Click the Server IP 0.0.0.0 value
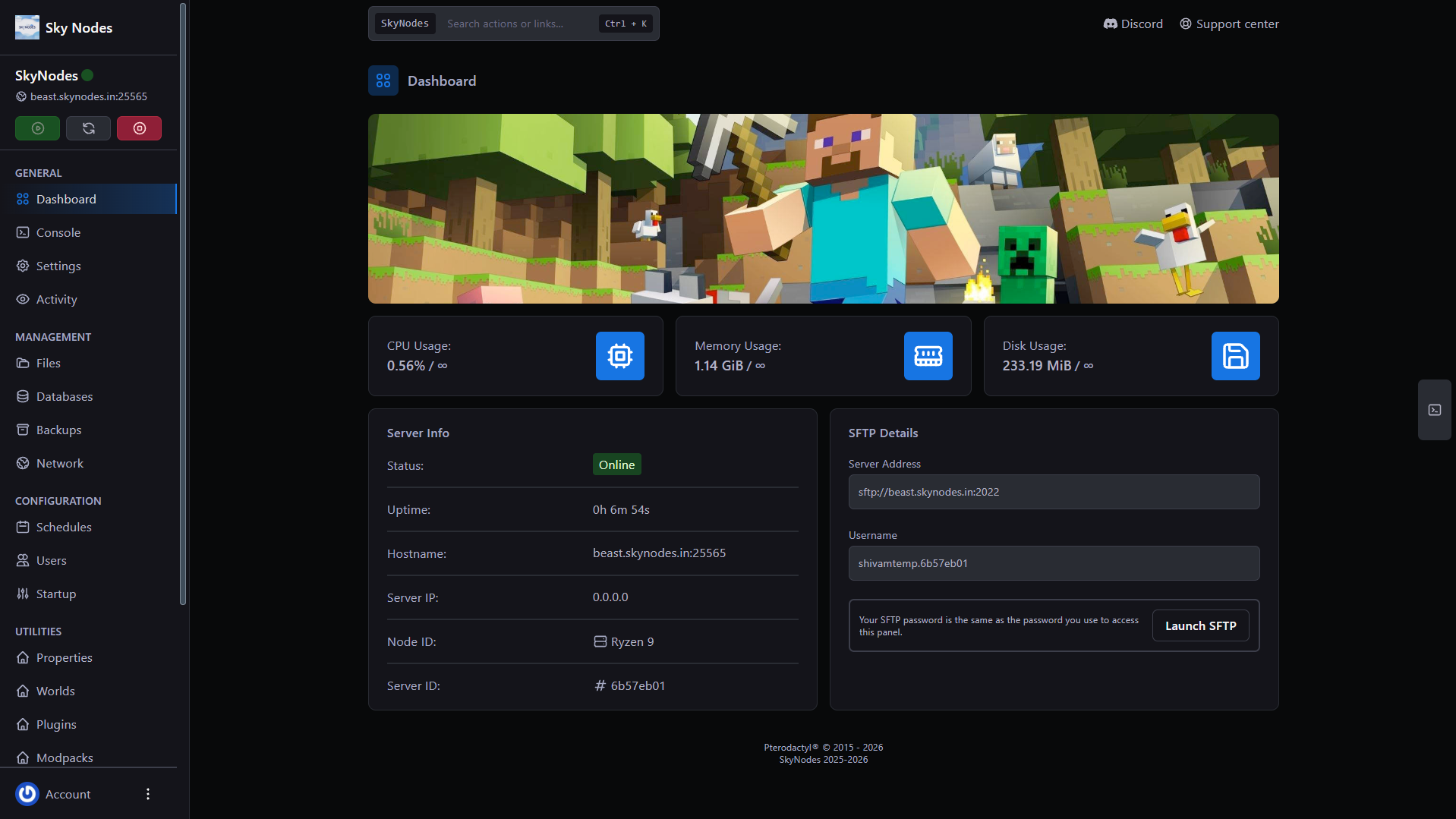This screenshot has height=819, width=1456. click(x=610, y=597)
